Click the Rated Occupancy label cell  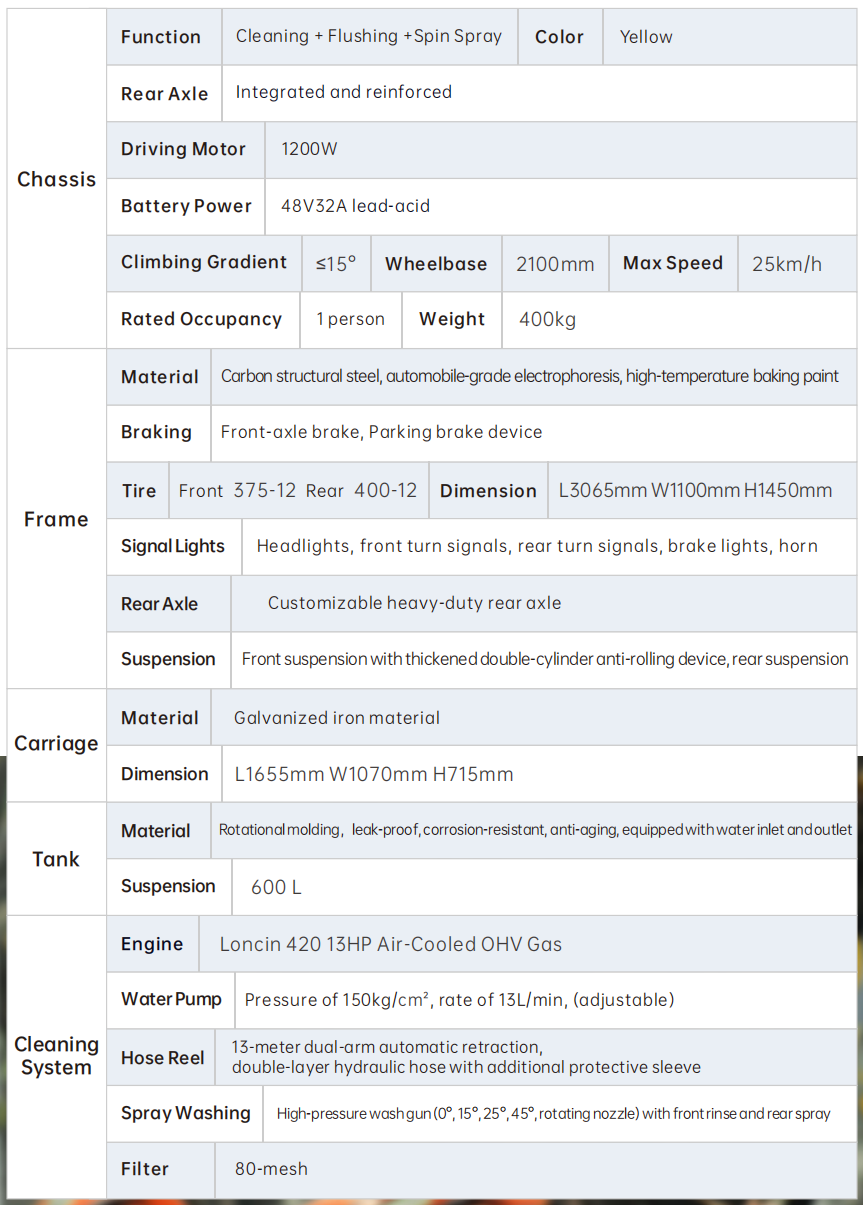point(201,320)
